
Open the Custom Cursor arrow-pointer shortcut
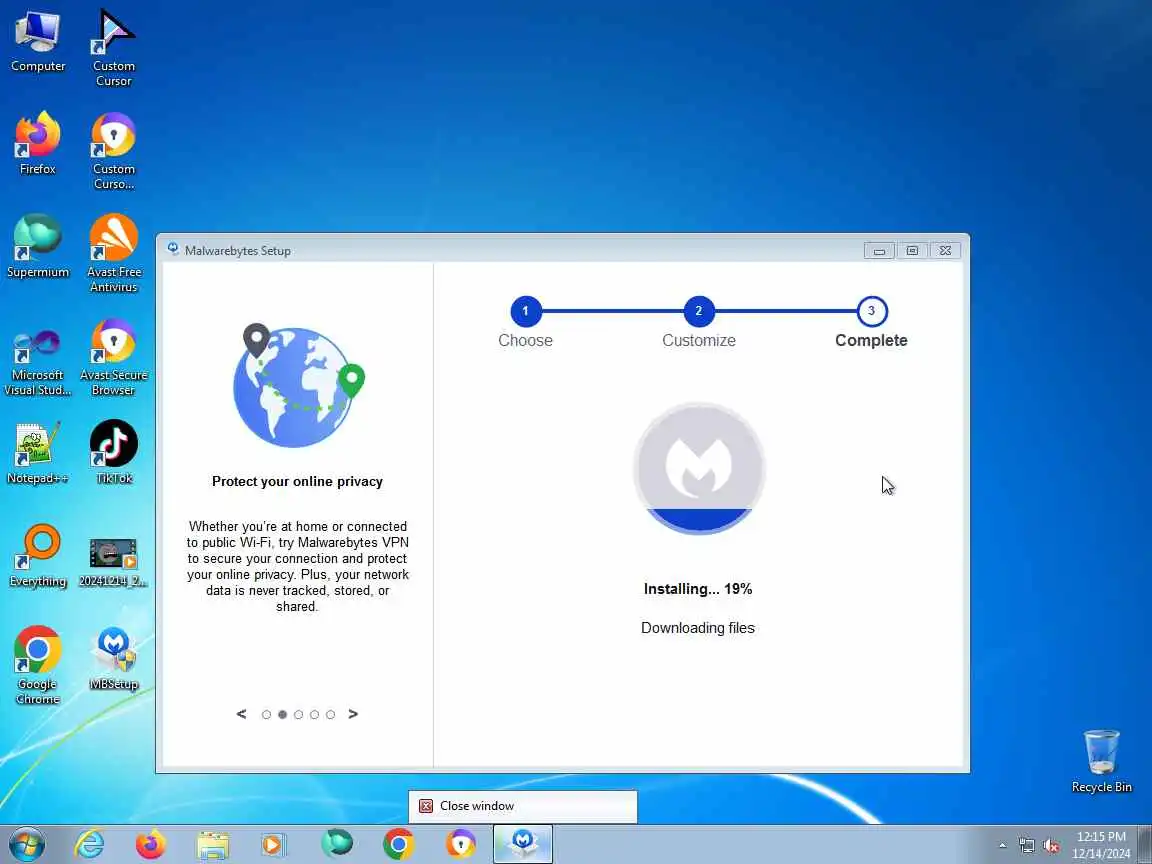pyautogui.click(x=113, y=48)
